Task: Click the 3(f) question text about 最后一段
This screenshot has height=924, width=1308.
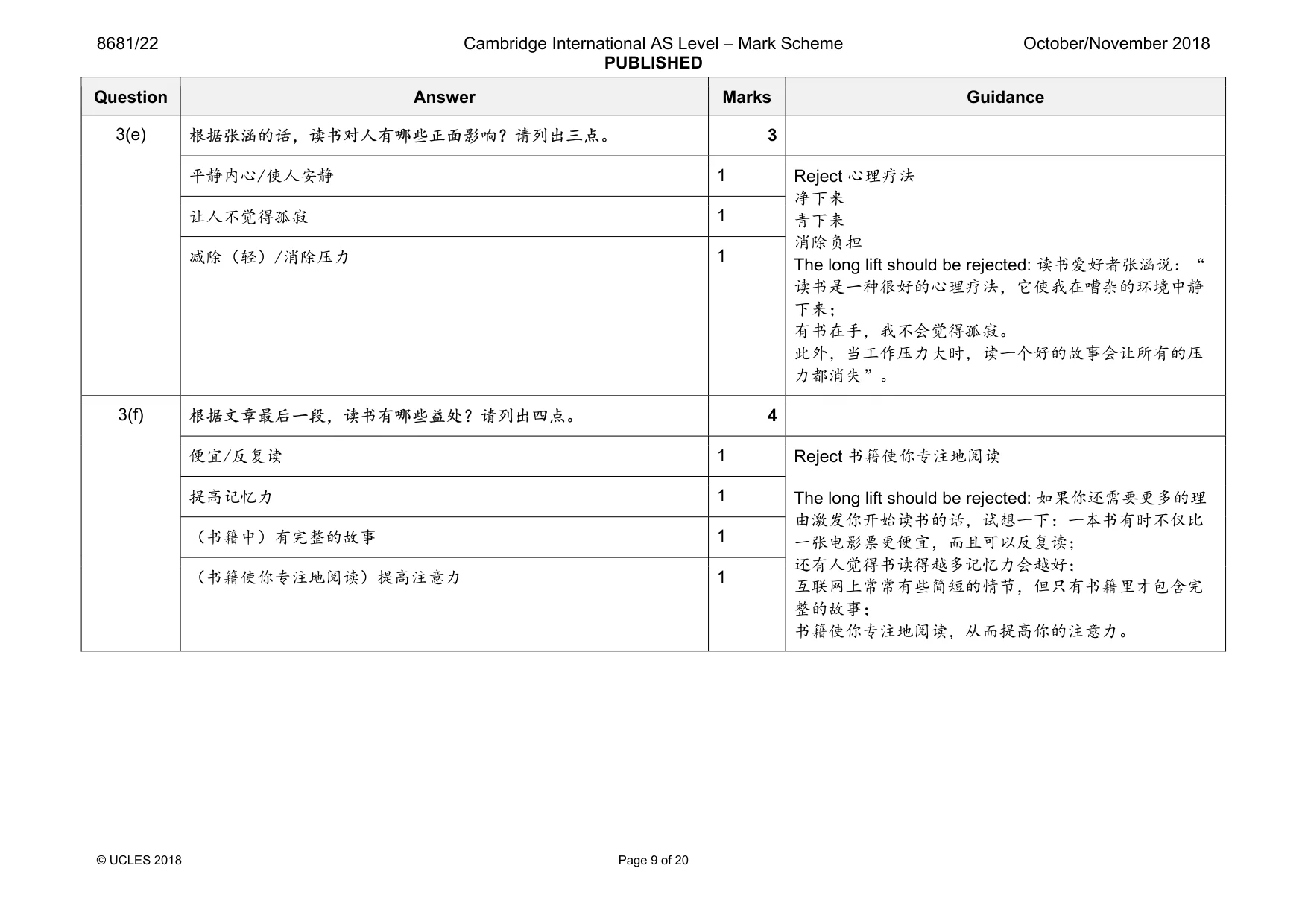Action: click(x=384, y=416)
